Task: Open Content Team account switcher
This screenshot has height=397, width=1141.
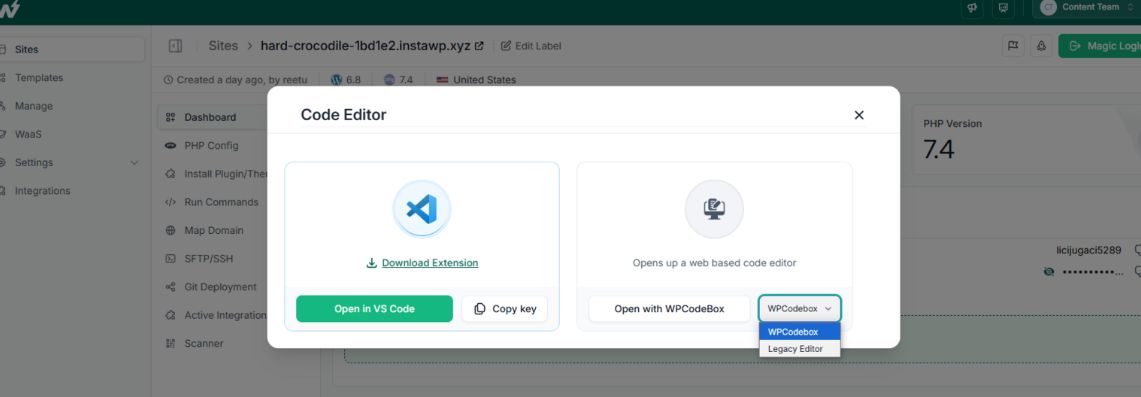Action: click(1087, 7)
